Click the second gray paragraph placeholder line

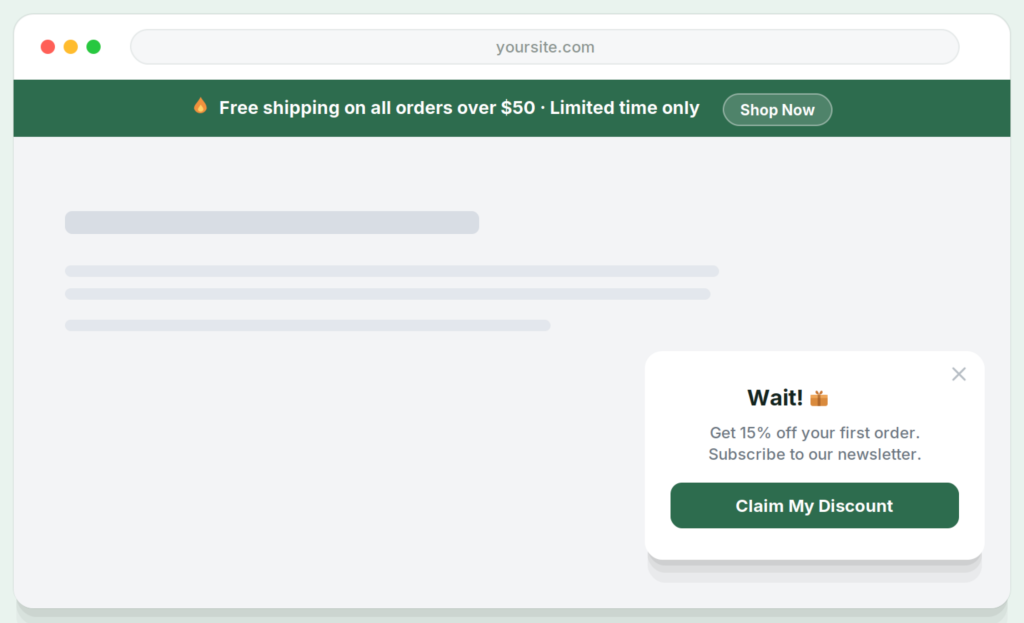[x=387, y=294]
